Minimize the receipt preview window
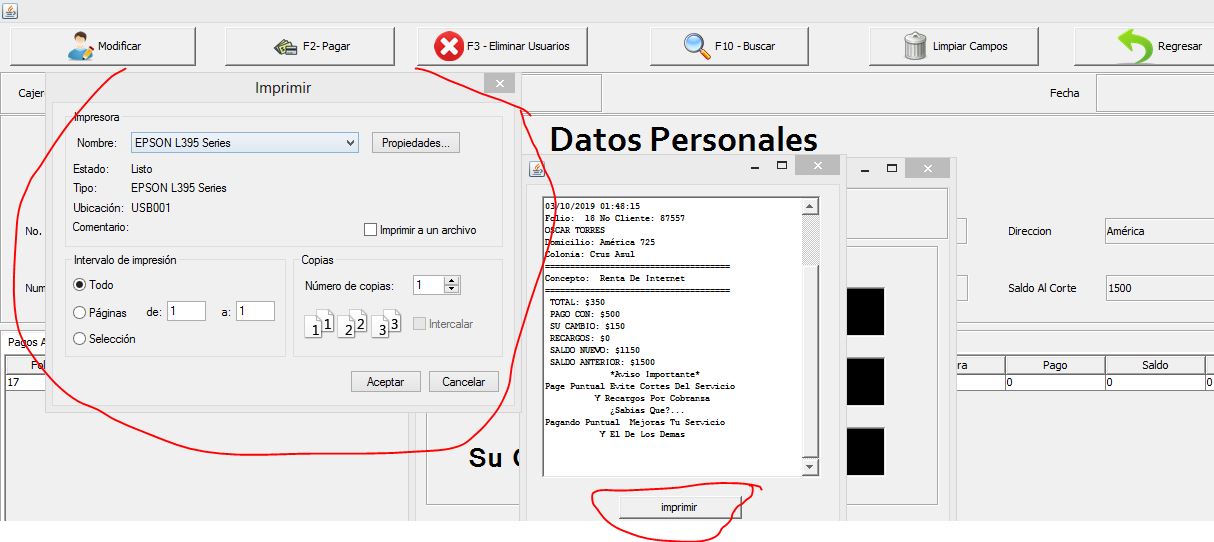The image size is (1214, 542). pyautogui.click(x=755, y=166)
